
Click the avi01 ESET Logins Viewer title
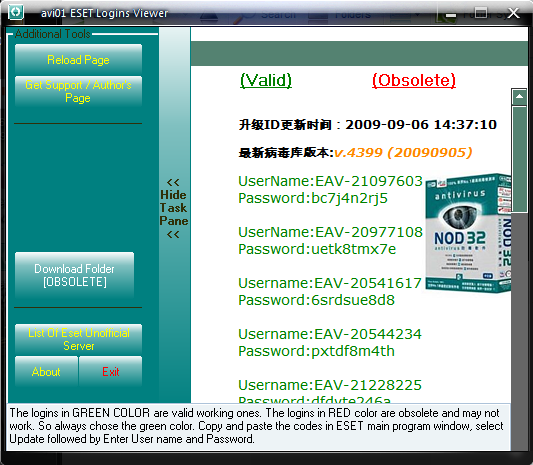[104, 13]
